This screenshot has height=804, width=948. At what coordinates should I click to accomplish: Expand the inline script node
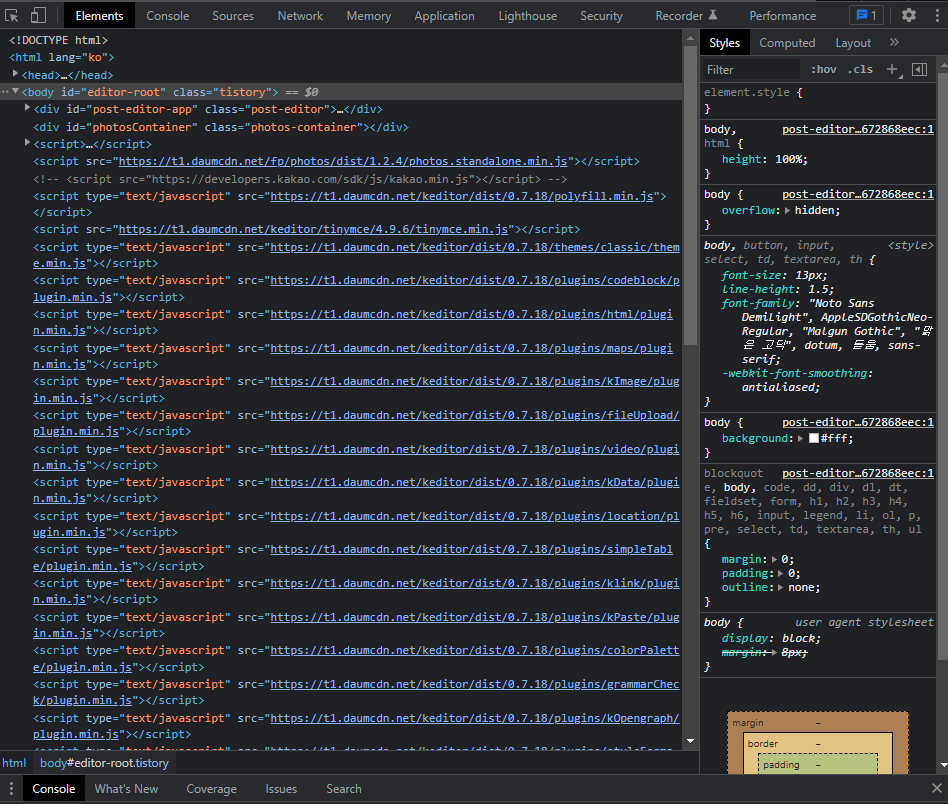point(27,143)
